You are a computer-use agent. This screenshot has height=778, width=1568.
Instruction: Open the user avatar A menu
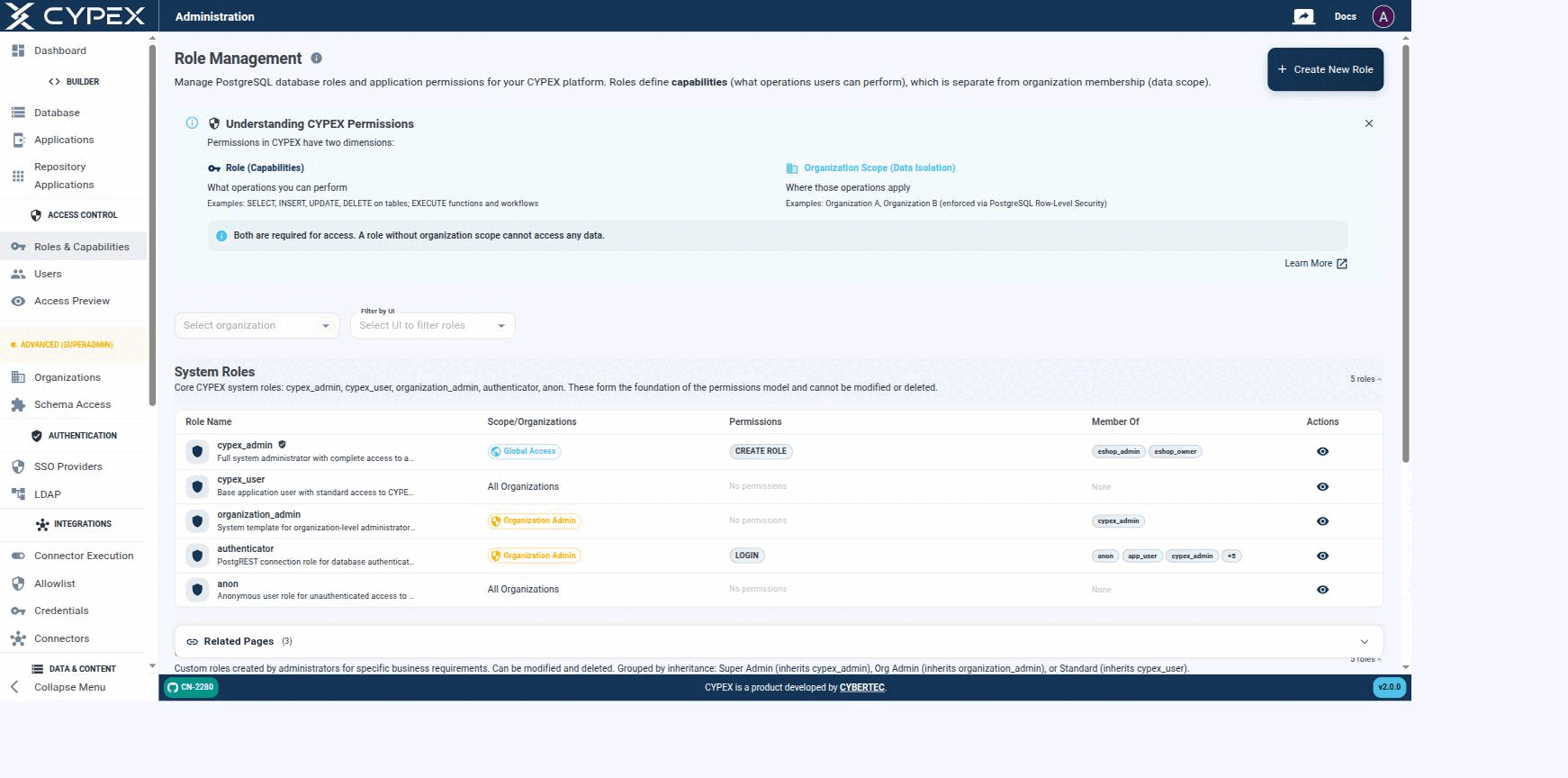[x=1383, y=16]
